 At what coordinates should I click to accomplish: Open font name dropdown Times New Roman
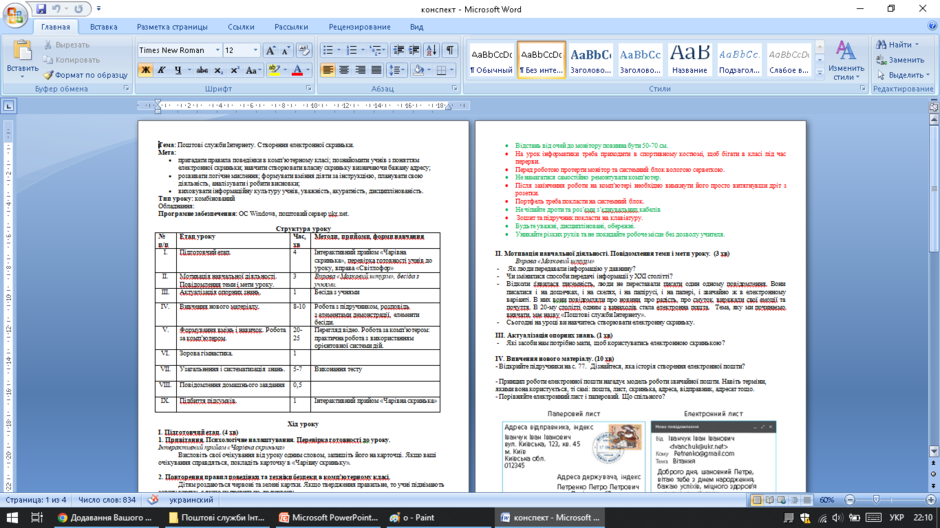217,50
